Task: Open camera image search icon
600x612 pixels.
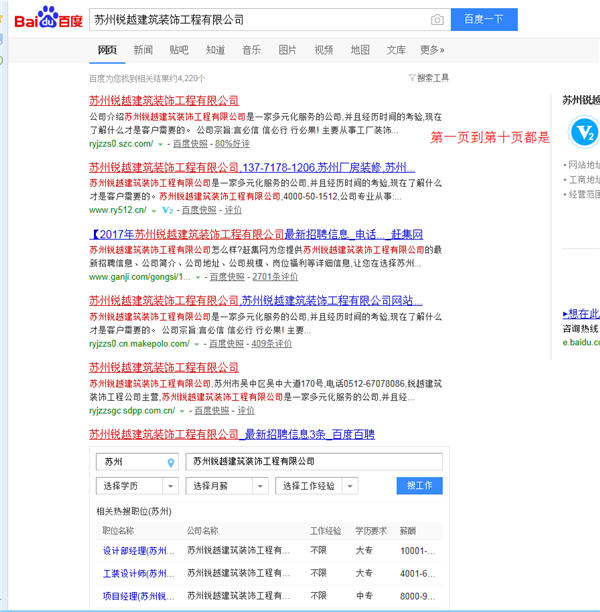Action: click(437, 20)
